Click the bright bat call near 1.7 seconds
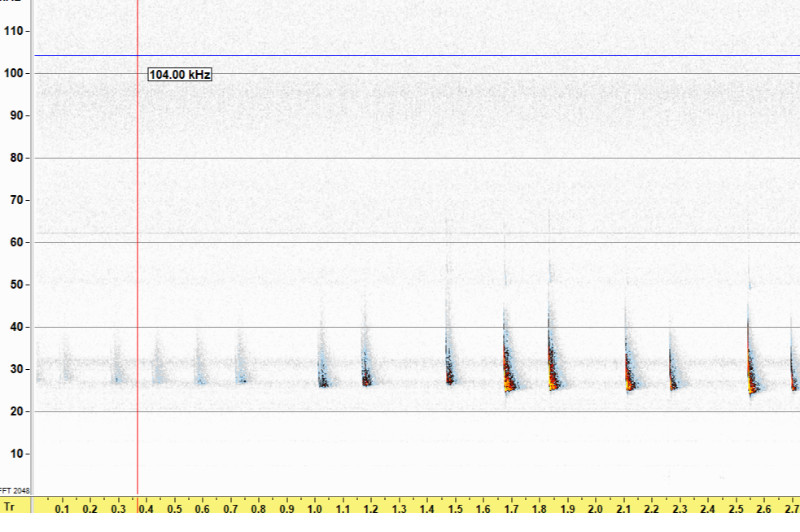 tap(509, 370)
